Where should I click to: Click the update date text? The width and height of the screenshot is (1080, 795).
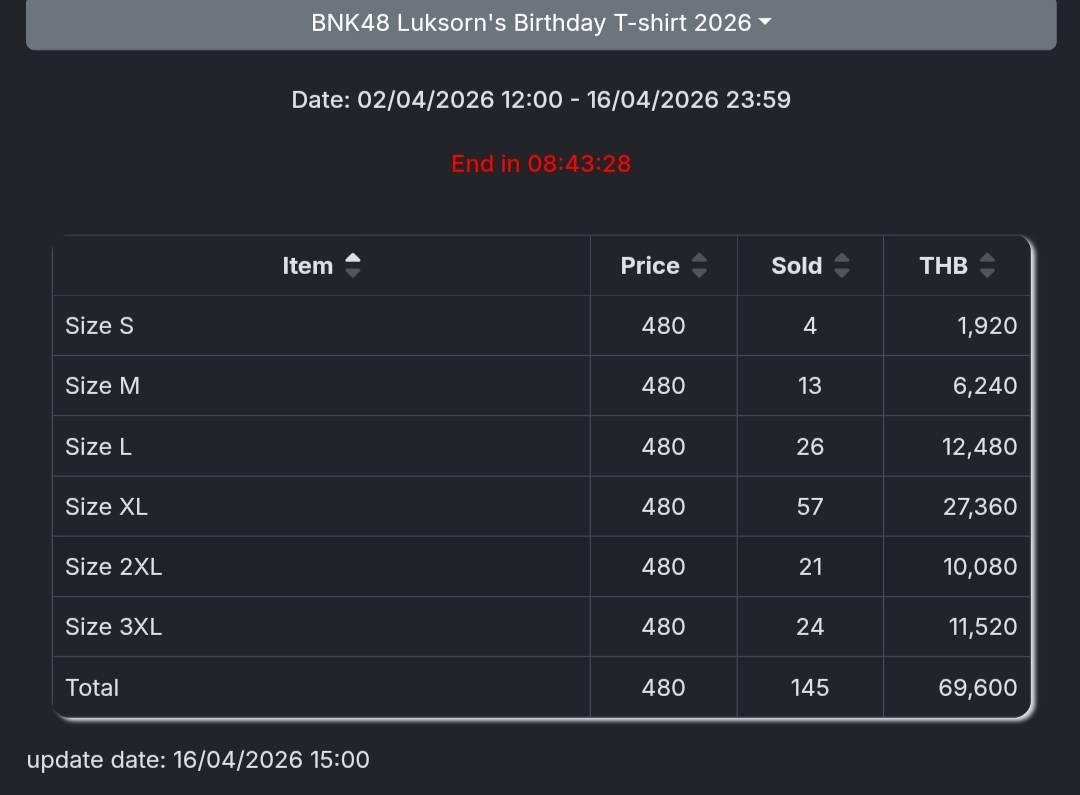[198, 760]
